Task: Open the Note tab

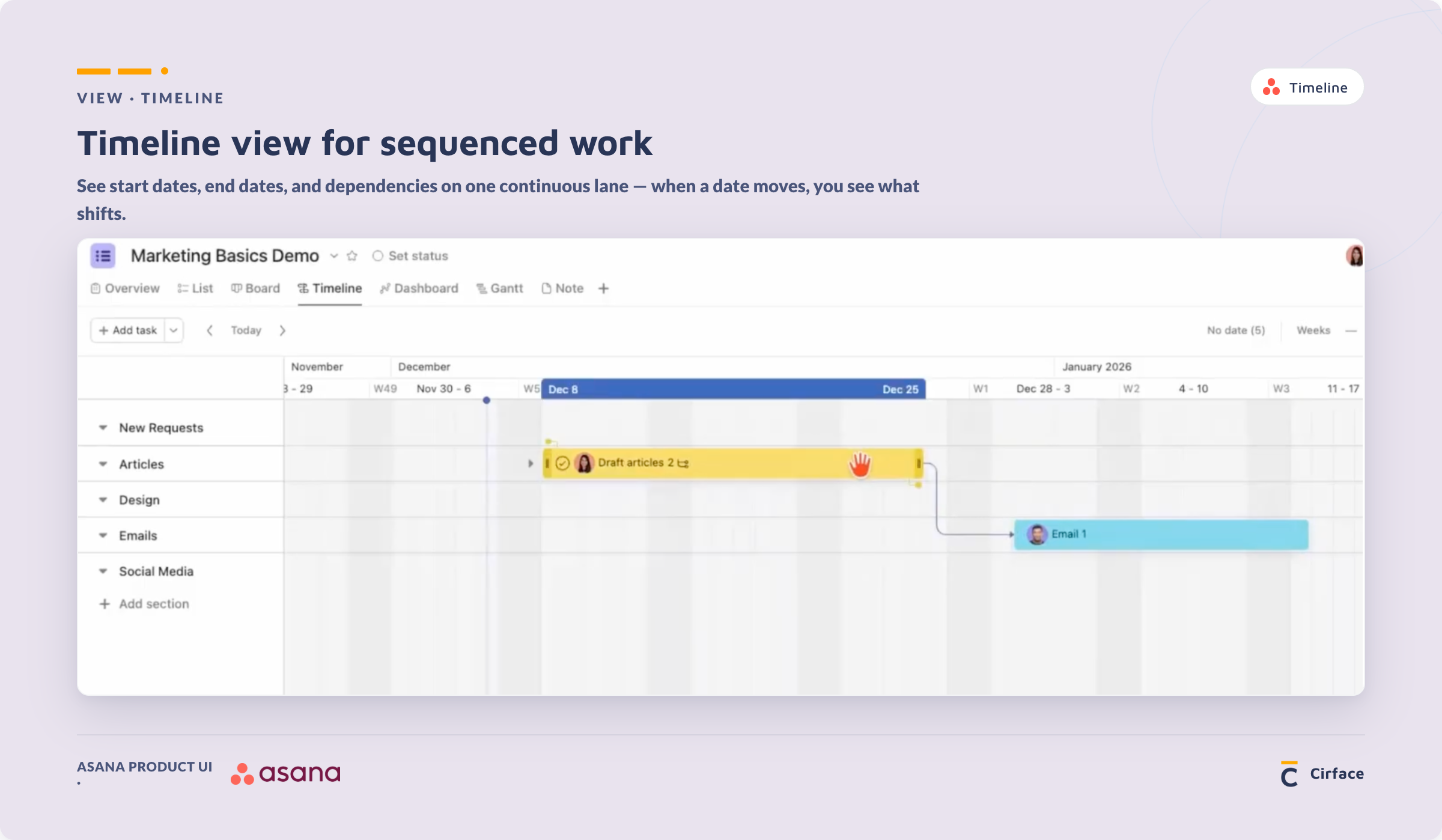Action: click(x=562, y=288)
